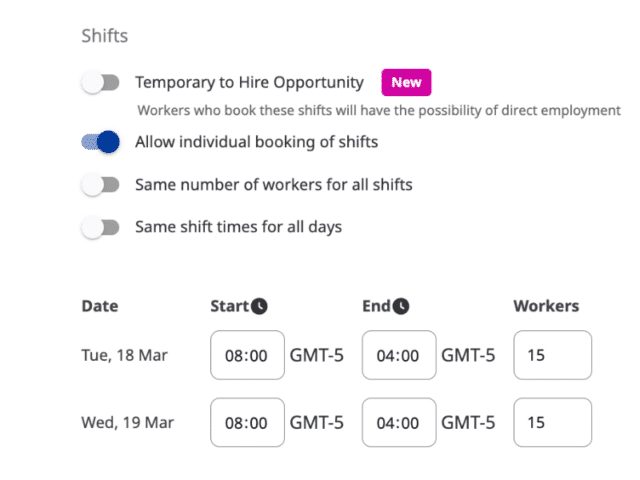Click the Wed, 19 Mar date label

point(127,422)
